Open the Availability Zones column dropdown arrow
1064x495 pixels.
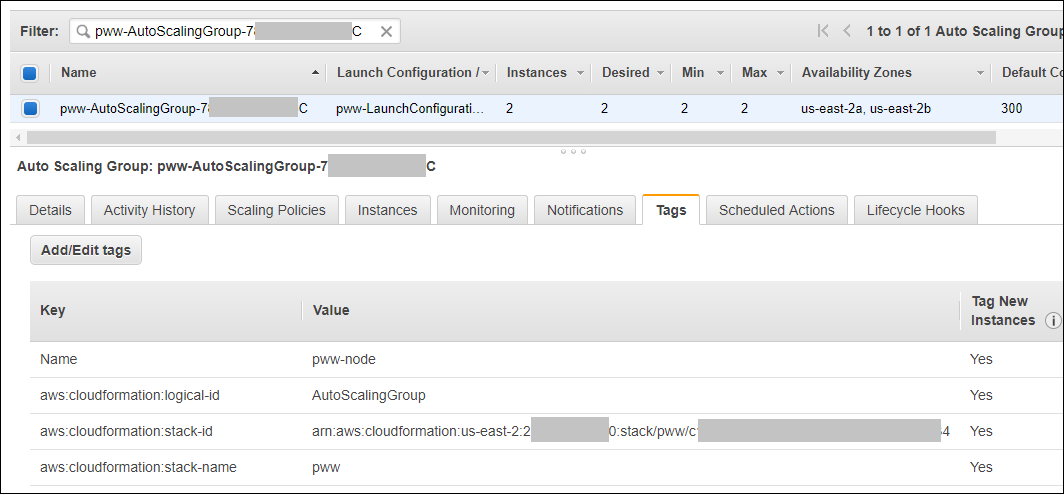(x=980, y=73)
